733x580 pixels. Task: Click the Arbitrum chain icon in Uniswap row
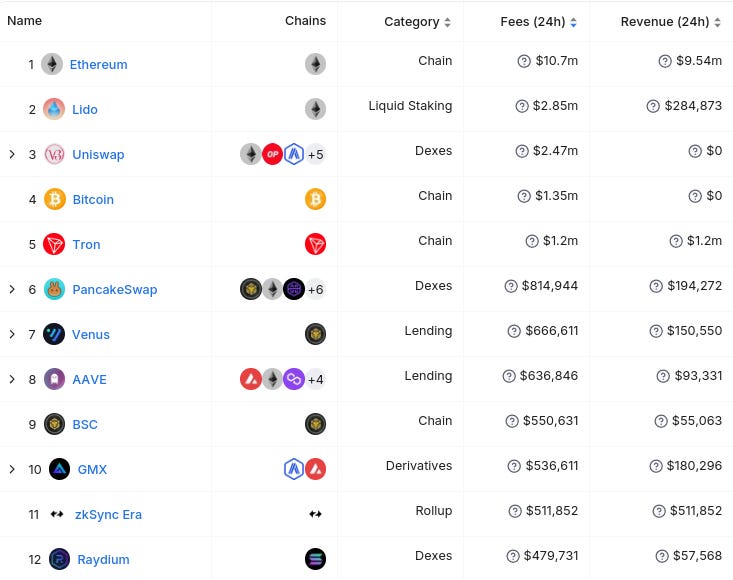[x=294, y=154]
